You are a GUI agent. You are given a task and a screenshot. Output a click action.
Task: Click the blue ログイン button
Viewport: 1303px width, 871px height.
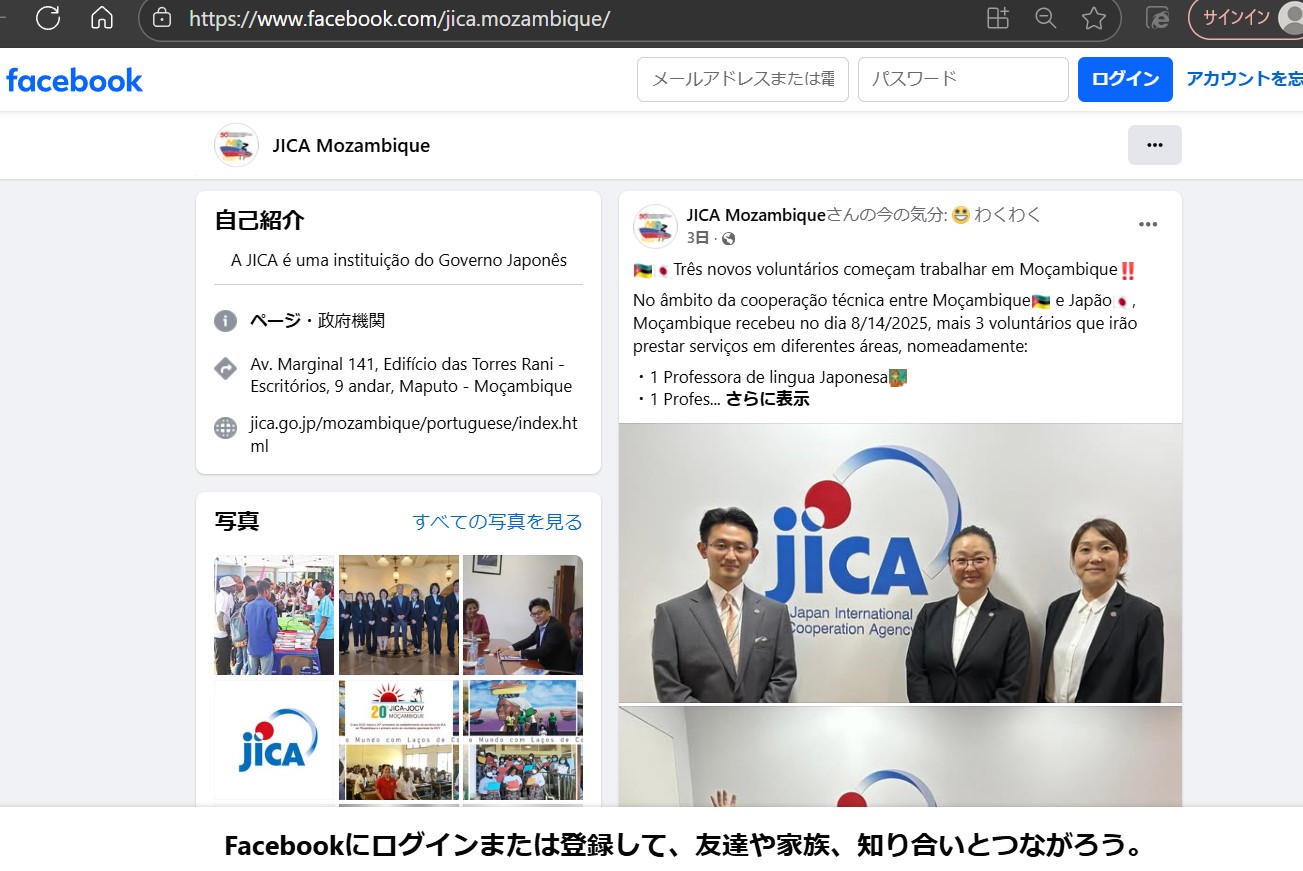(1125, 79)
